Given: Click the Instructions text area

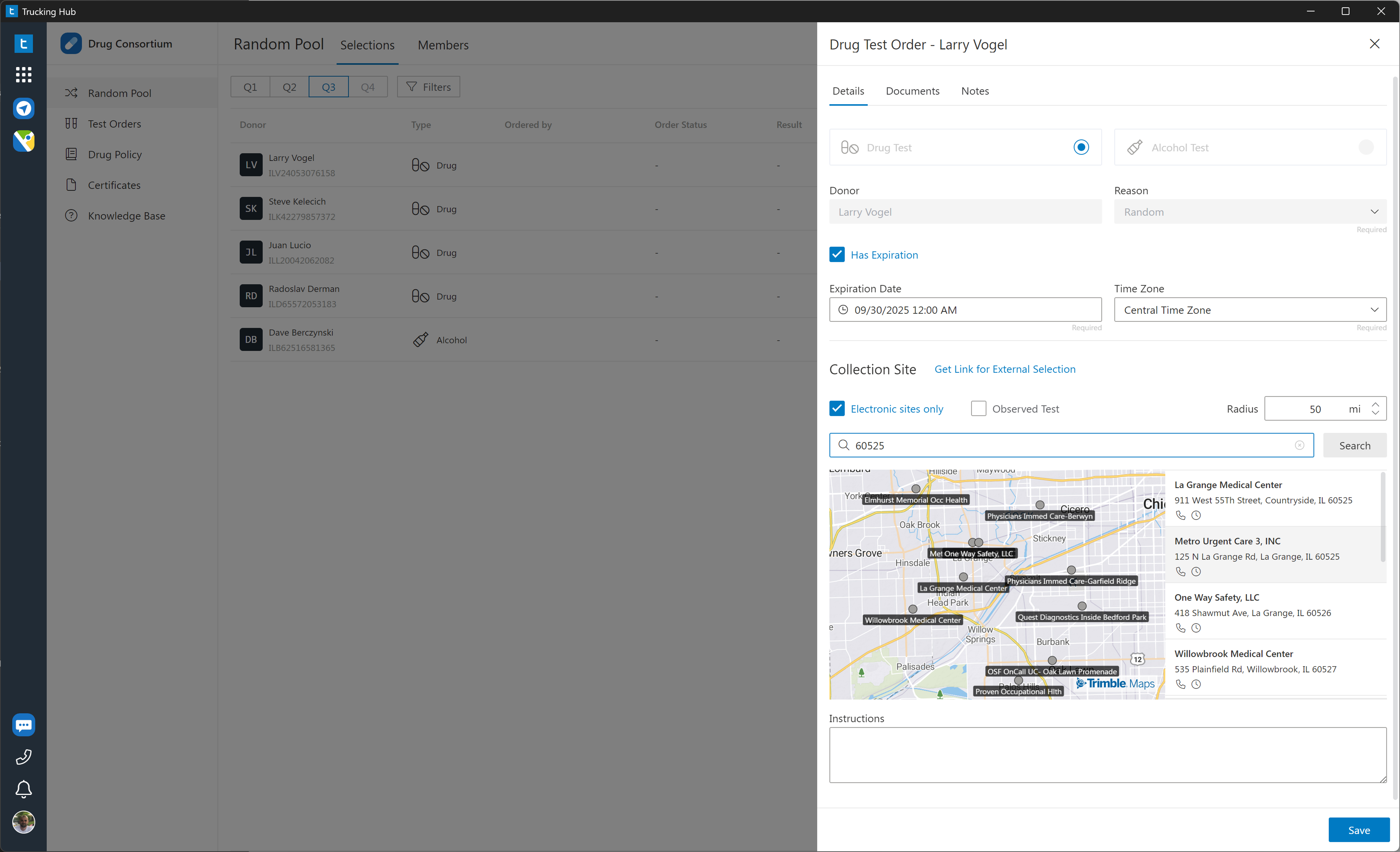Looking at the screenshot, I should 1107,755.
